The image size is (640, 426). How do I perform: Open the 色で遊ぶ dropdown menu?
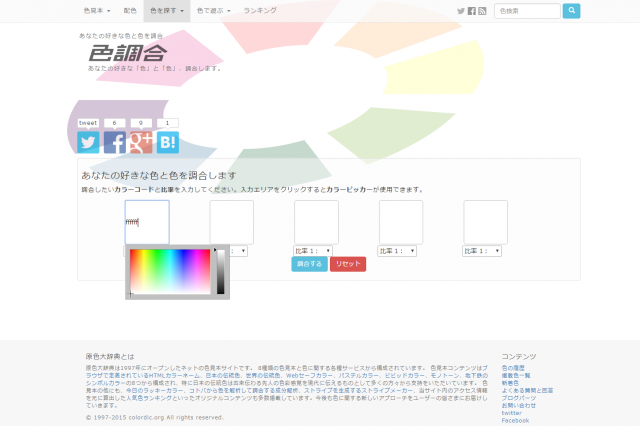(213, 11)
